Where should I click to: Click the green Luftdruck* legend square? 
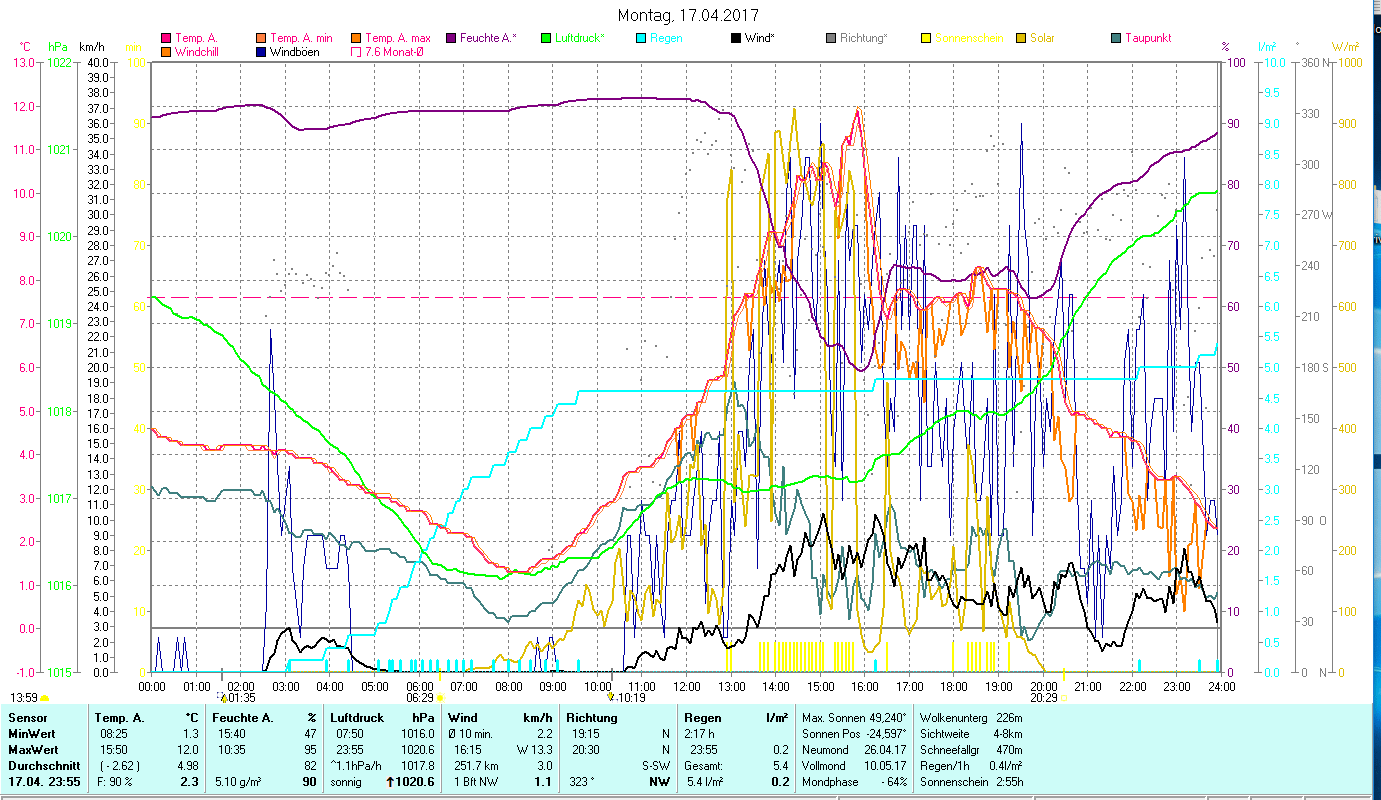click(546, 39)
